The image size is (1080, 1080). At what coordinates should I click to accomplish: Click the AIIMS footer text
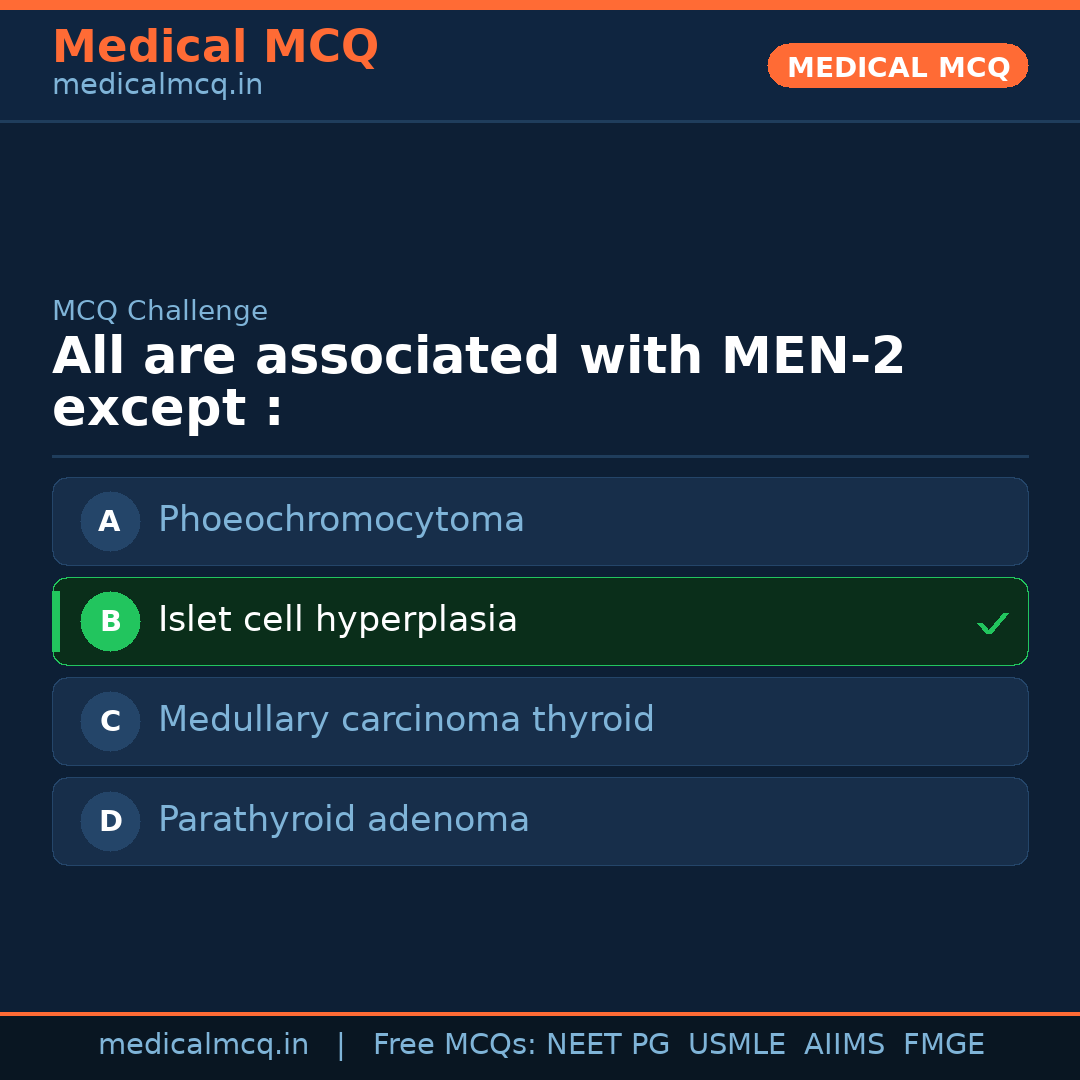point(844,1045)
